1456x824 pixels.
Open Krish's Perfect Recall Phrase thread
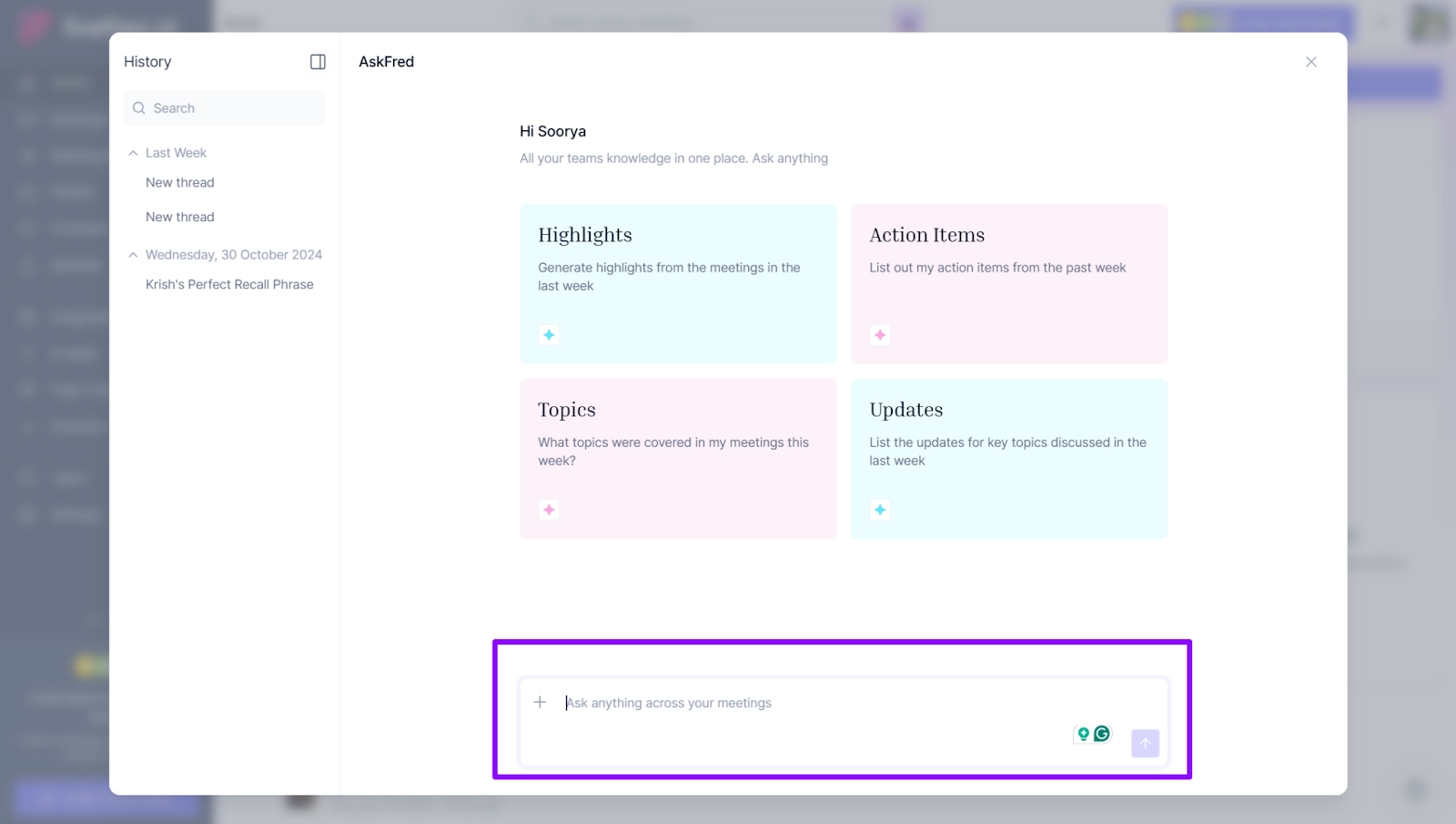pos(229,284)
